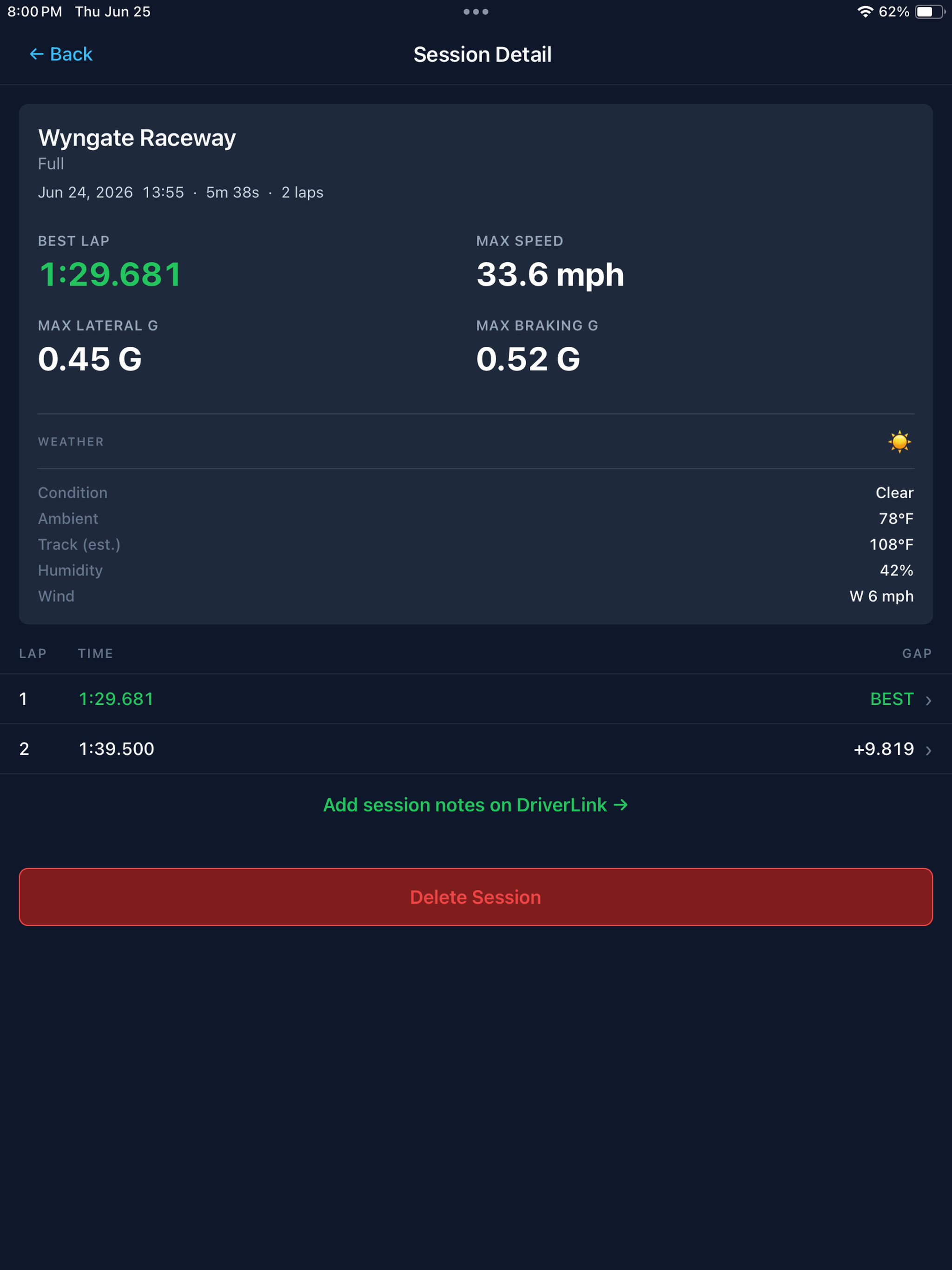This screenshot has width=952, height=1270.
Task: Tap the 0.45 G lateral value
Action: 90,359
